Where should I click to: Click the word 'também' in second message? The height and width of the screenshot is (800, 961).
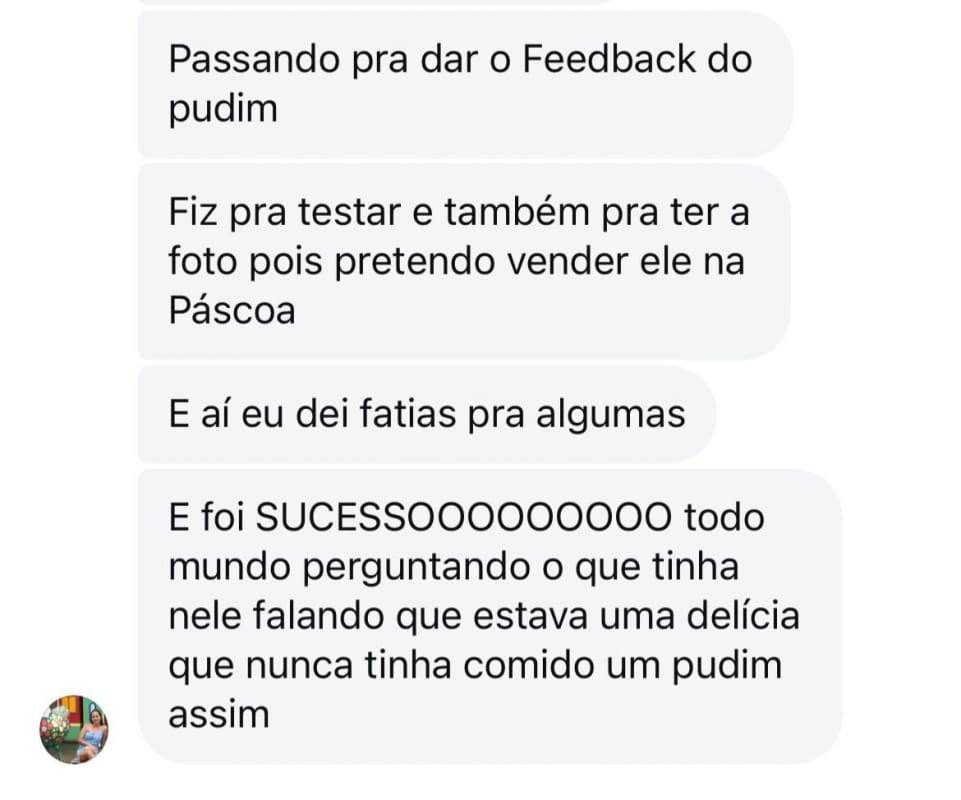click(x=517, y=213)
